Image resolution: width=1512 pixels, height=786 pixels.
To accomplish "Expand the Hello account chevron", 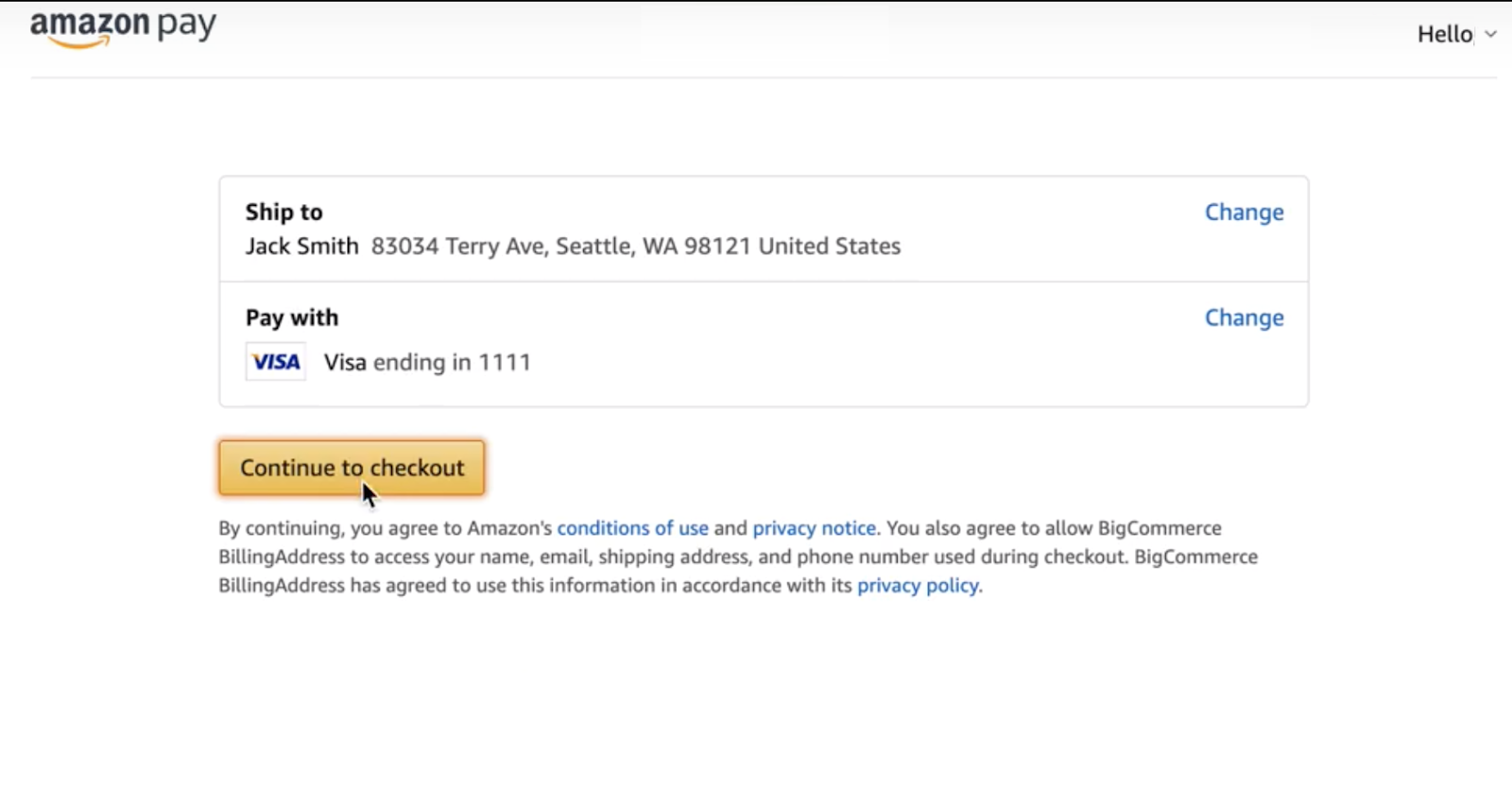I will tap(1490, 34).
